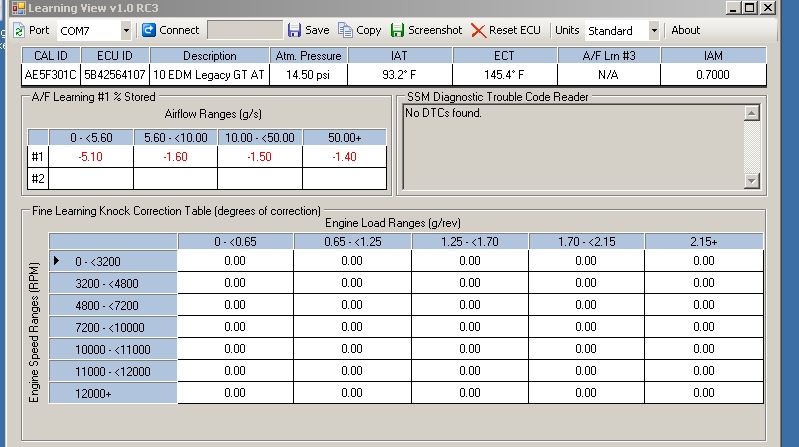This screenshot has height=447, width=799.
Task: Click the CAL ID column header
Action: point(51,56)
